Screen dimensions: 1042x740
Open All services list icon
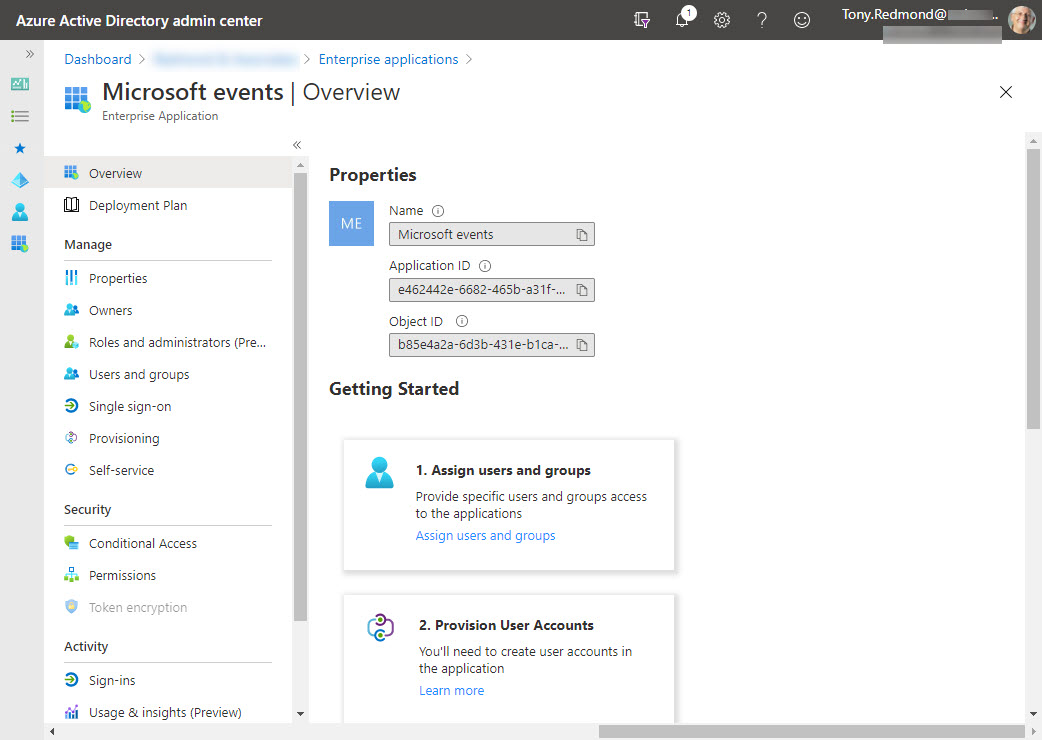[20, 116]
